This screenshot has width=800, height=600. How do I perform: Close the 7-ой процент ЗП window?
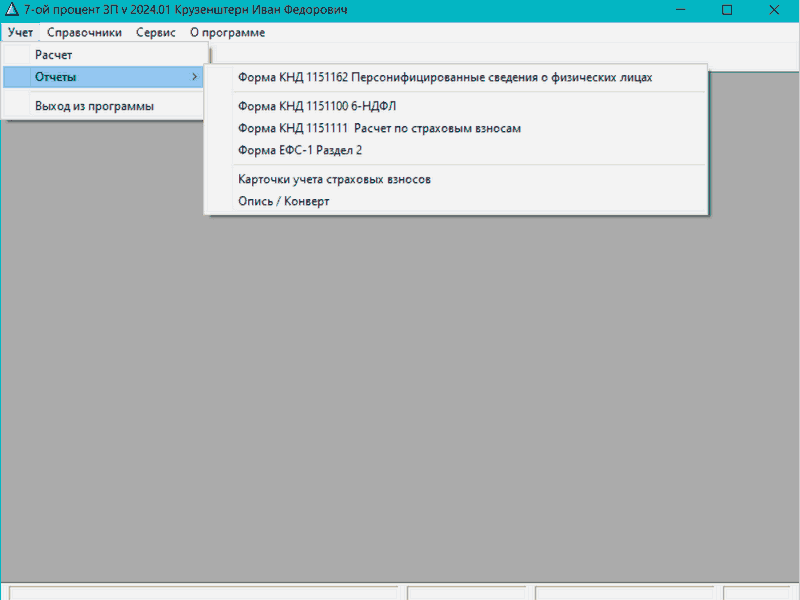pos(773,10)
